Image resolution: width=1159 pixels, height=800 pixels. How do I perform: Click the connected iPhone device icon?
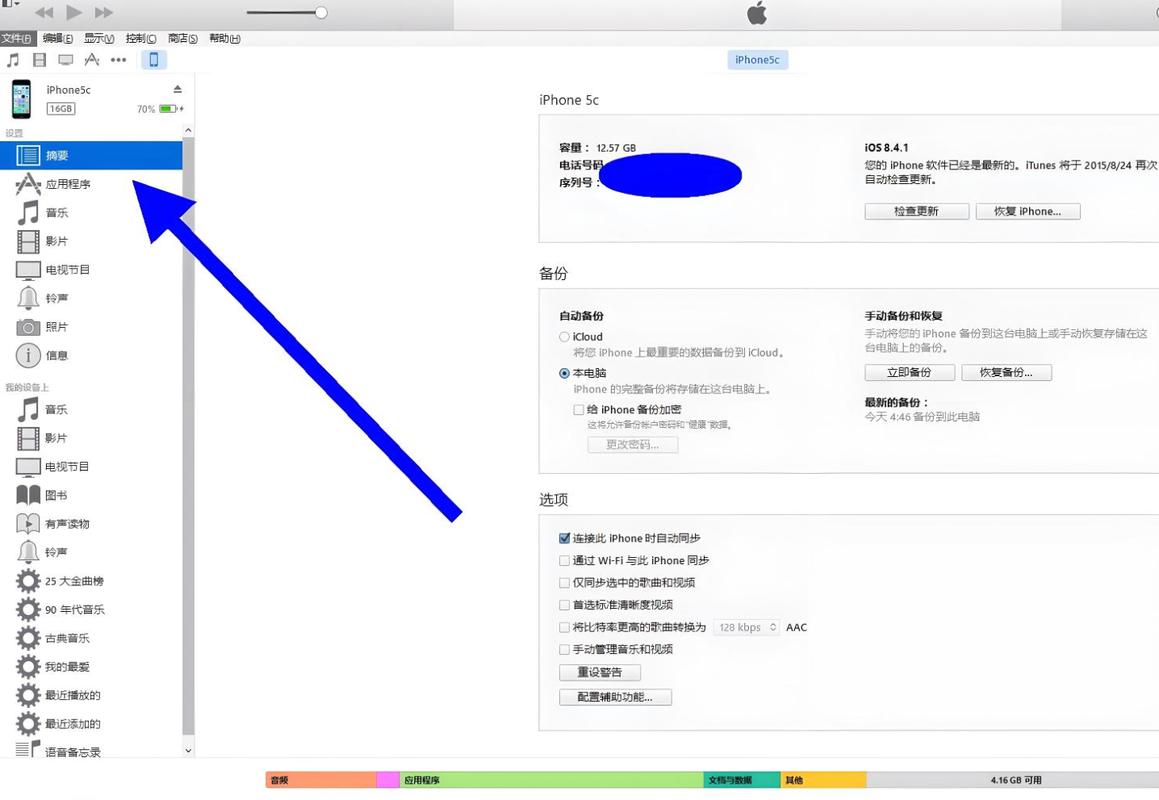tap(152, 59)
